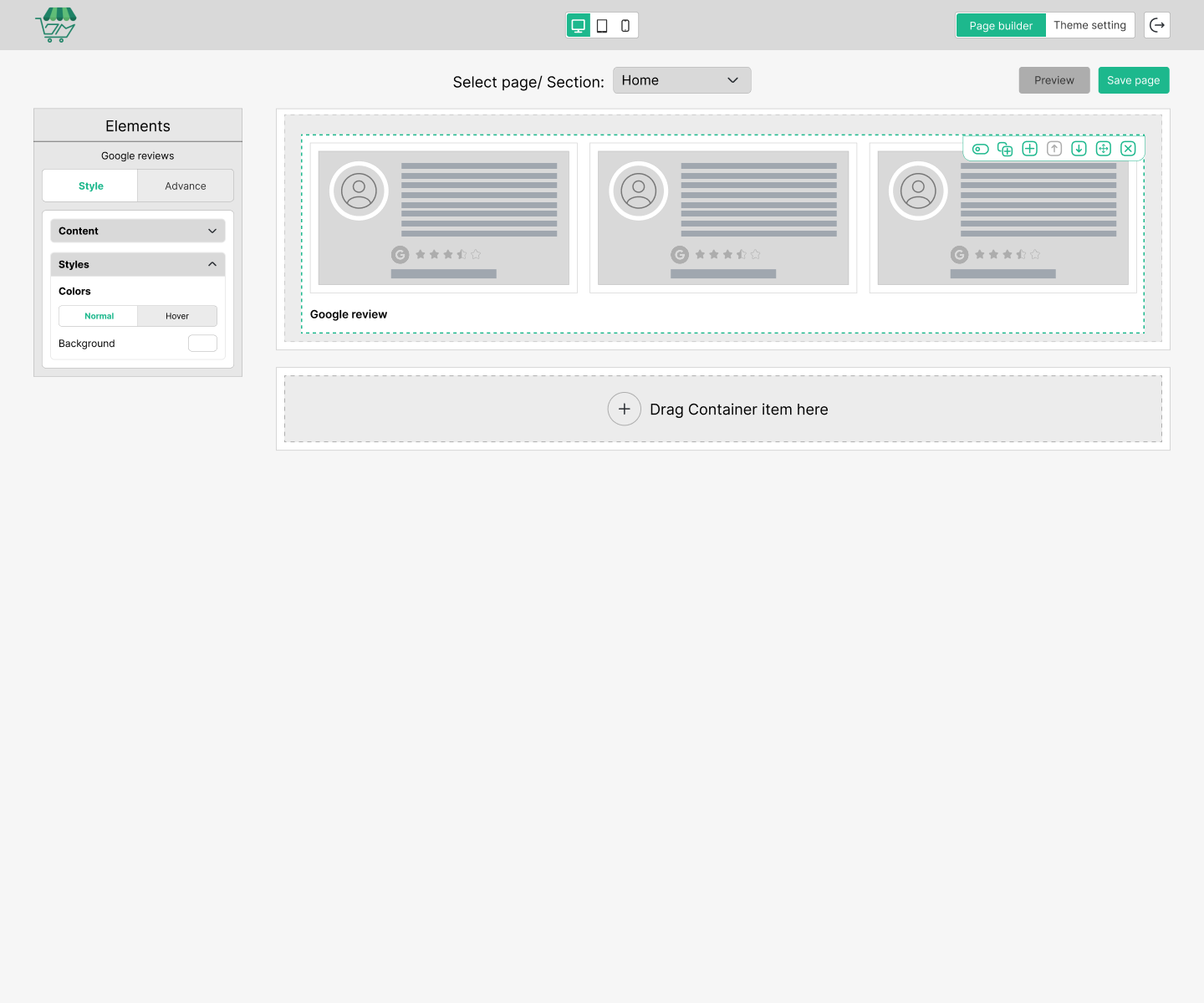Expand the Content section
The width and height of the screenshot is (1204, 1003).
click(x=138, y=231)
